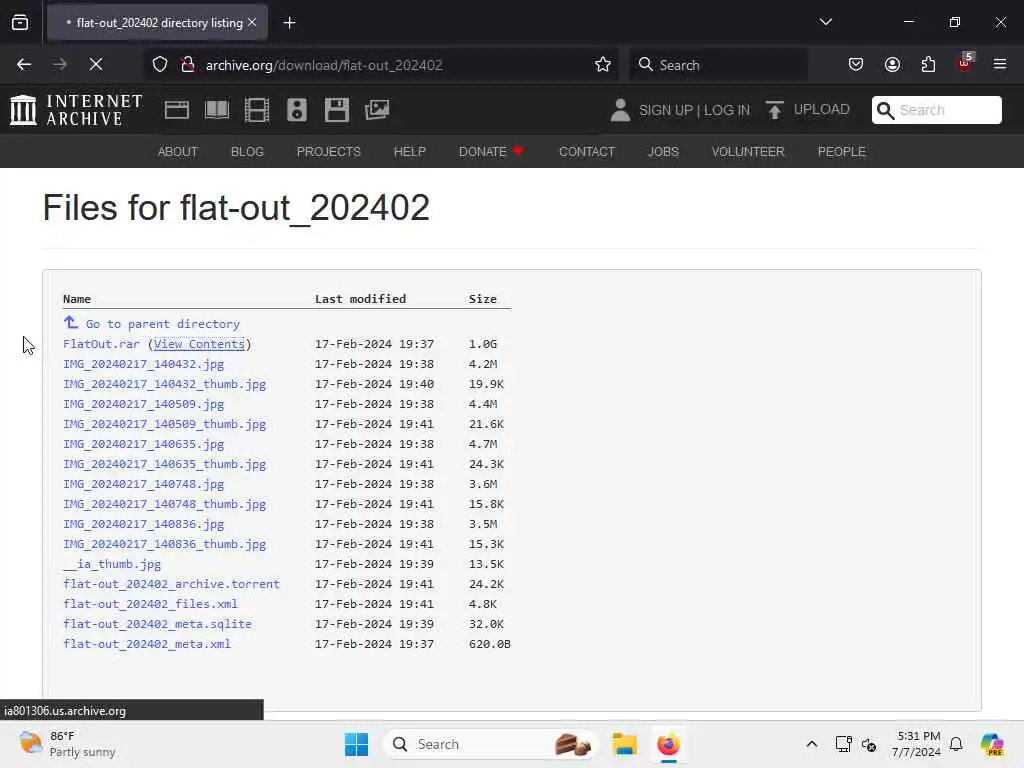1024x768 pixels.
Task: Open IMG_20240217_140509_thumb.jpg
Action: [x=165, y=424]
